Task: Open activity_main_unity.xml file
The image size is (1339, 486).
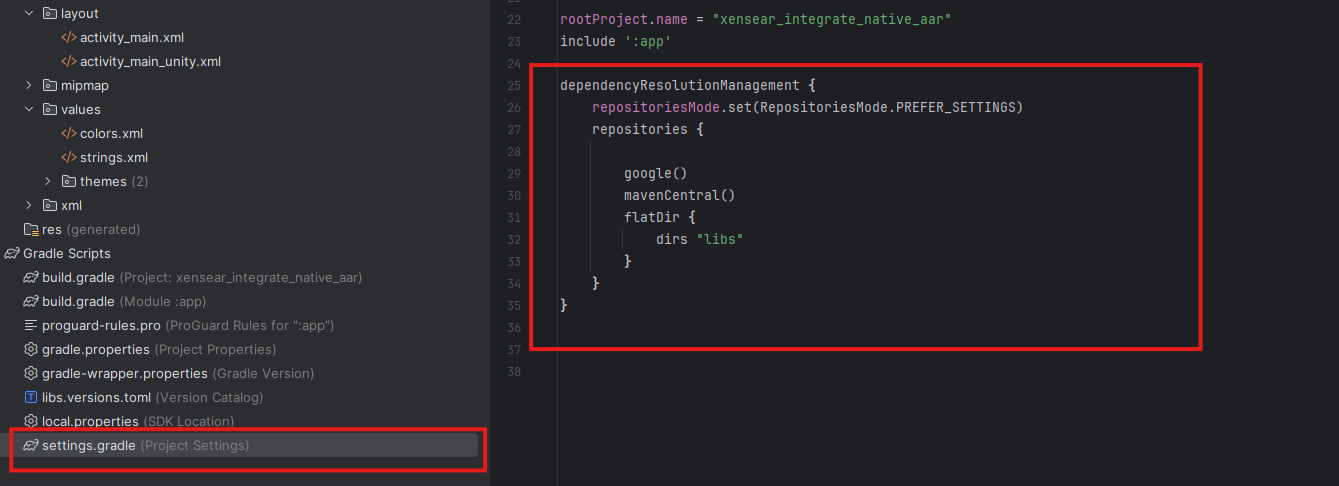Action: (x=150, y=61)
